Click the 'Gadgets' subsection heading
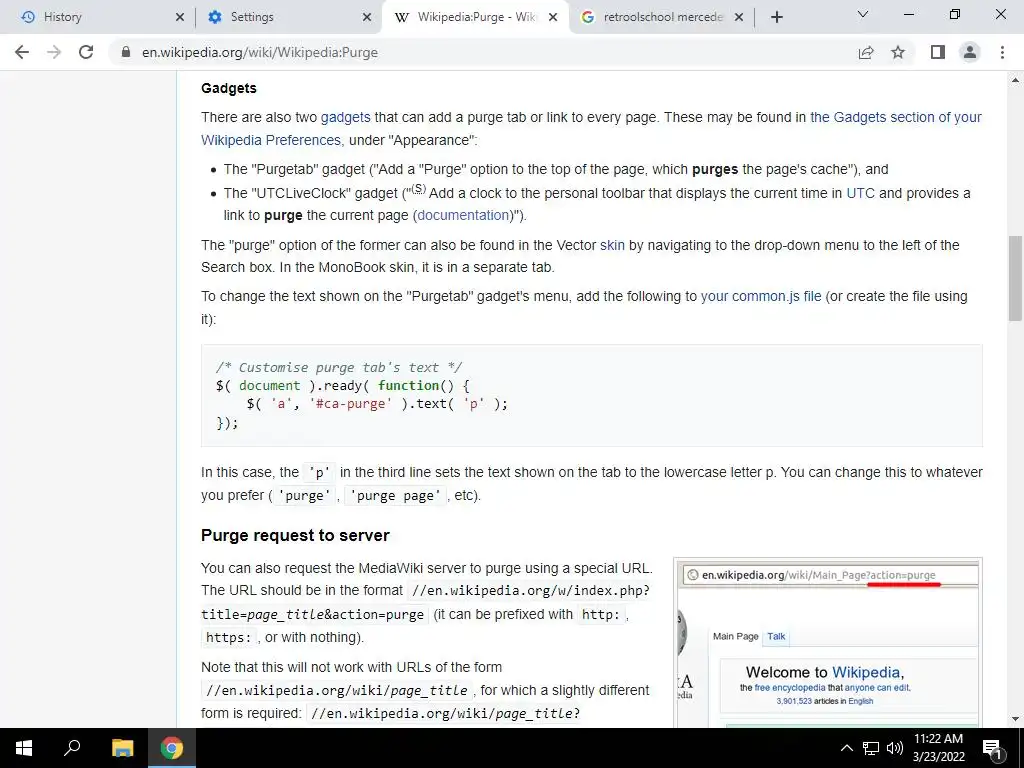 pos(229,88)
